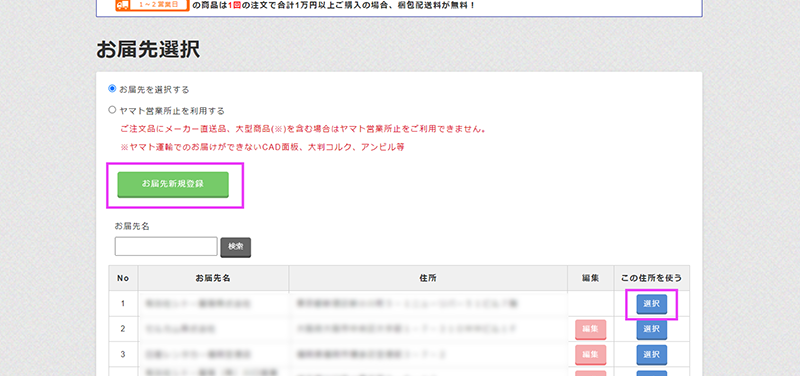
Task: Click 選択 for address row 3
Action: point(652,355)
